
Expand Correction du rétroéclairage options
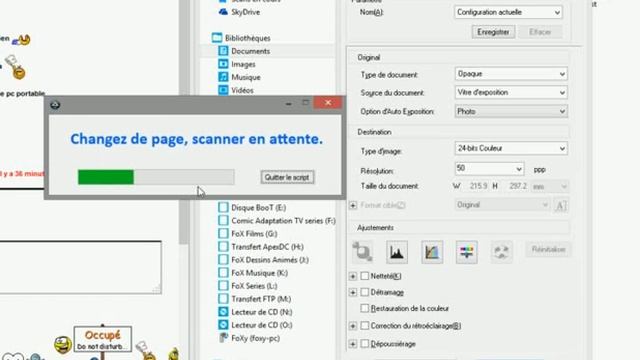click(x=353, y=326)
